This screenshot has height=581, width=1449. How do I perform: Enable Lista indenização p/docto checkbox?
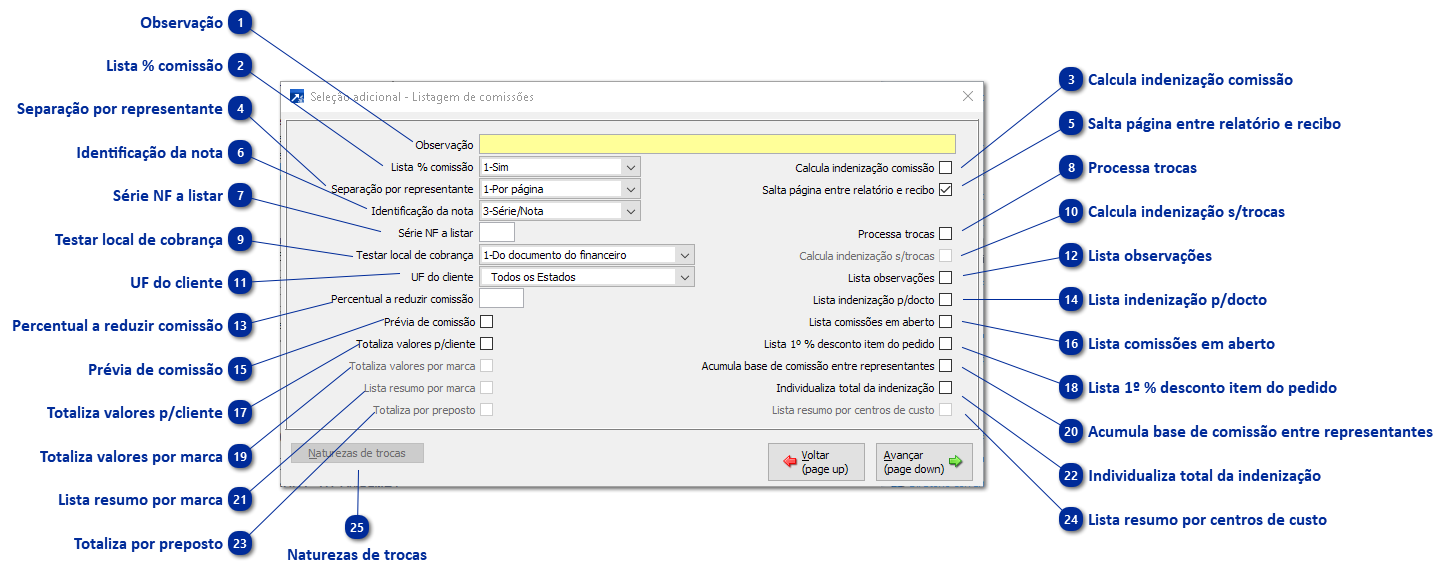pyautogui.click(x=945, y=300)
